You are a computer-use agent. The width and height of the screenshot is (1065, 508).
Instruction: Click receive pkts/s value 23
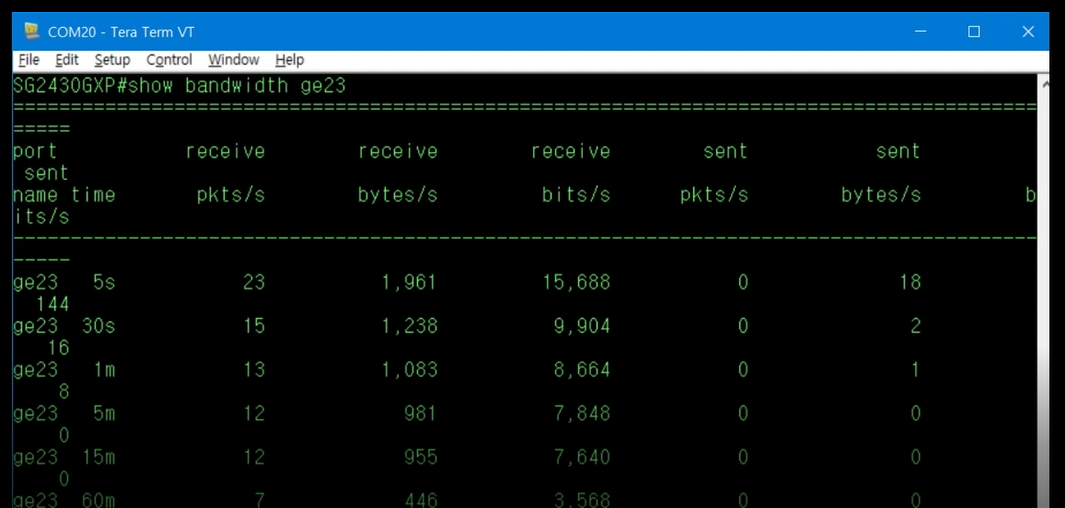(254, 282)
